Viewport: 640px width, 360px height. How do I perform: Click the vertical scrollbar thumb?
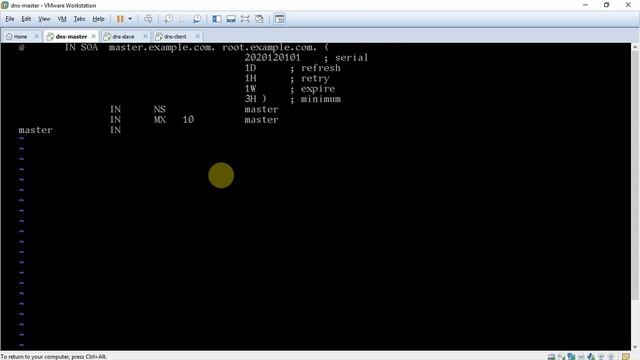click(x=635, y=176)
